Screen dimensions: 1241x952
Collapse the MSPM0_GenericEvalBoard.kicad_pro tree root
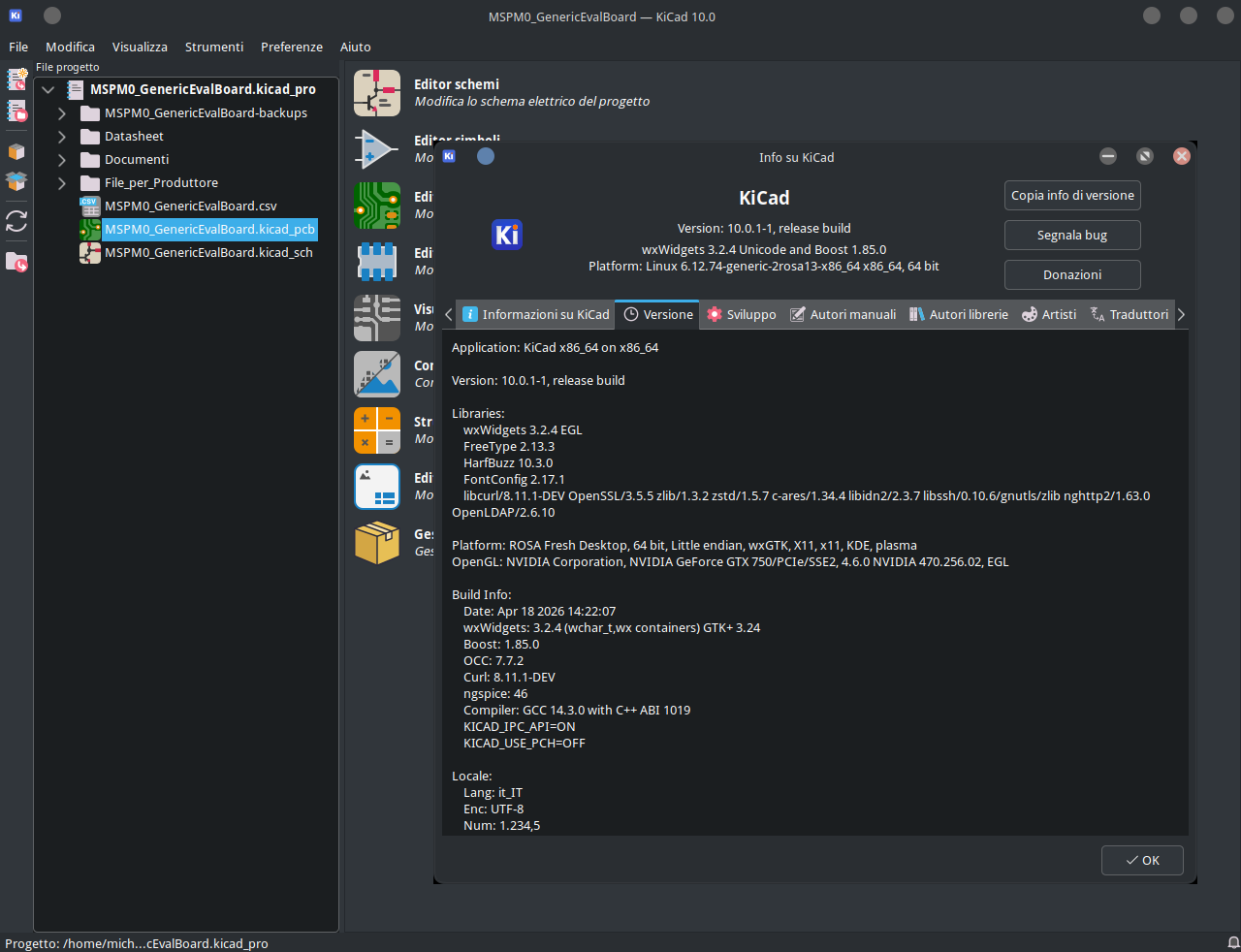48,89
